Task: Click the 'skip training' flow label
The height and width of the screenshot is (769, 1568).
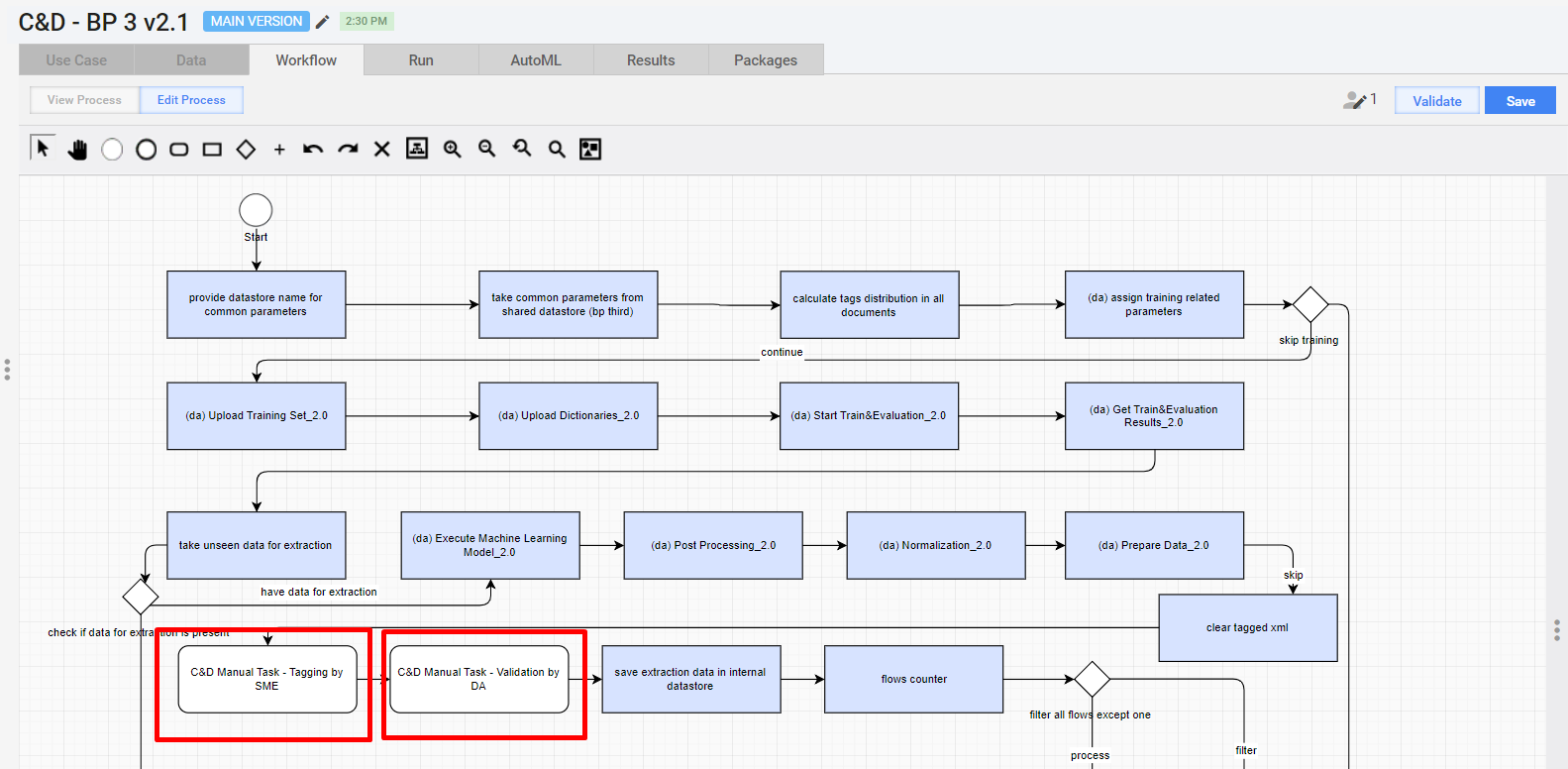Action: (x=1308, y=340)
